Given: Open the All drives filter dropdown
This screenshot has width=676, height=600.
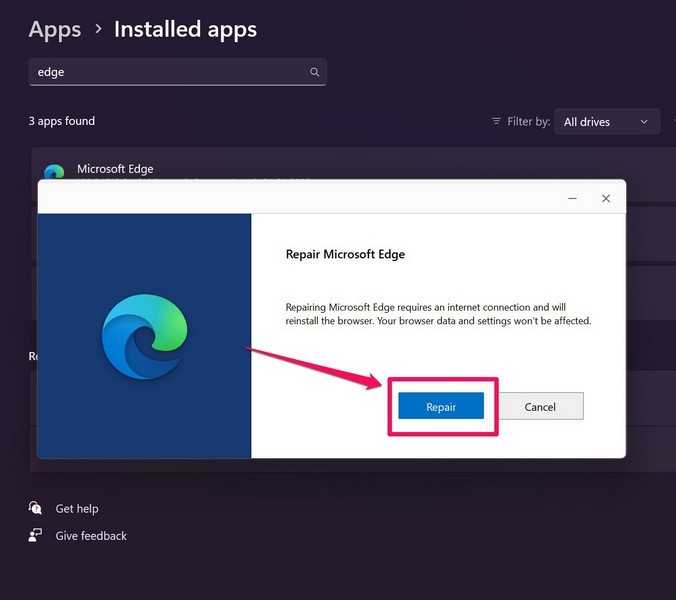Looking at the screenshot, I should pos(606,122).
